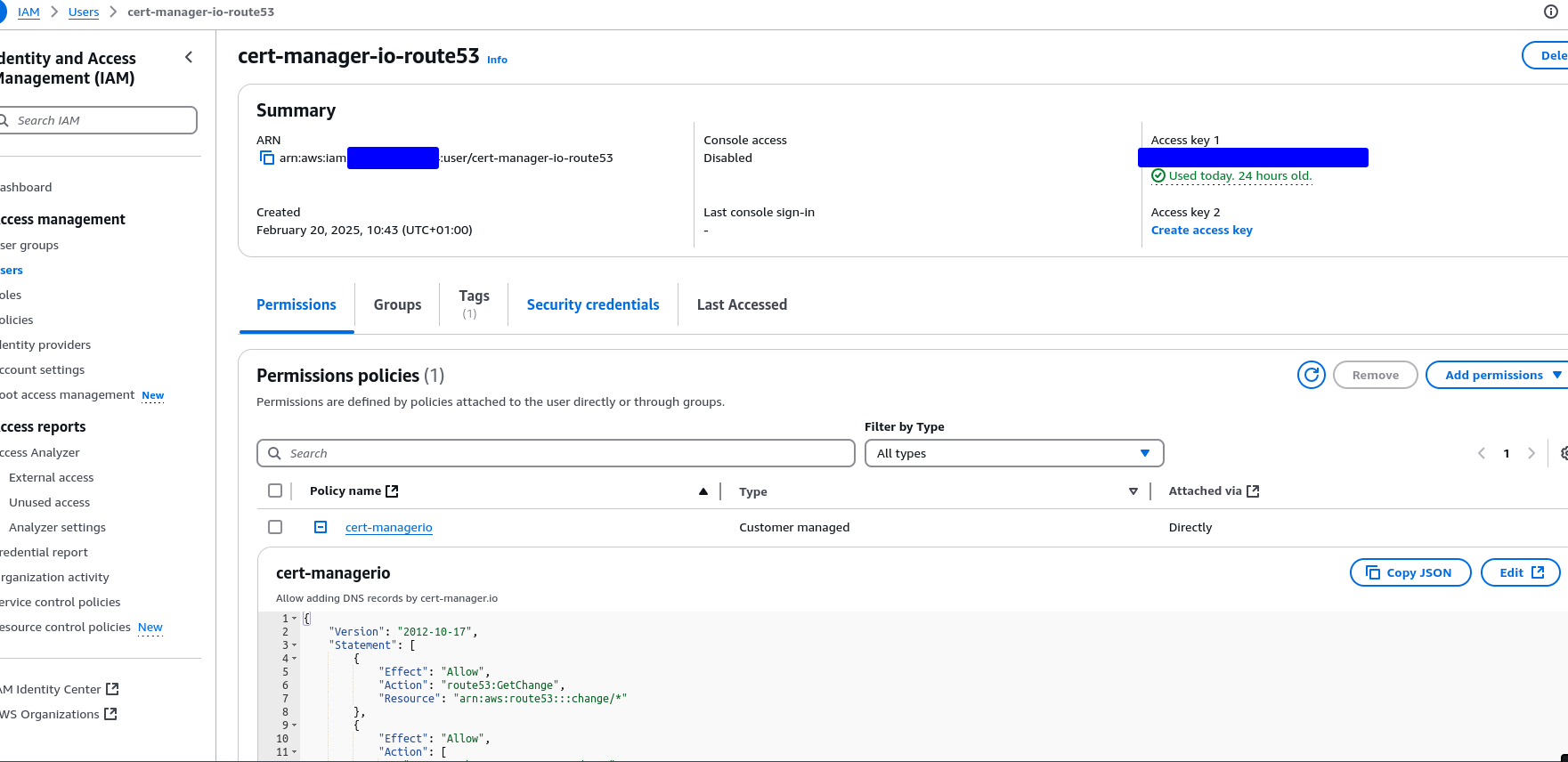Open Analyzer settings in sidebar
1568x762 pixels.
[x=57, y=527]
